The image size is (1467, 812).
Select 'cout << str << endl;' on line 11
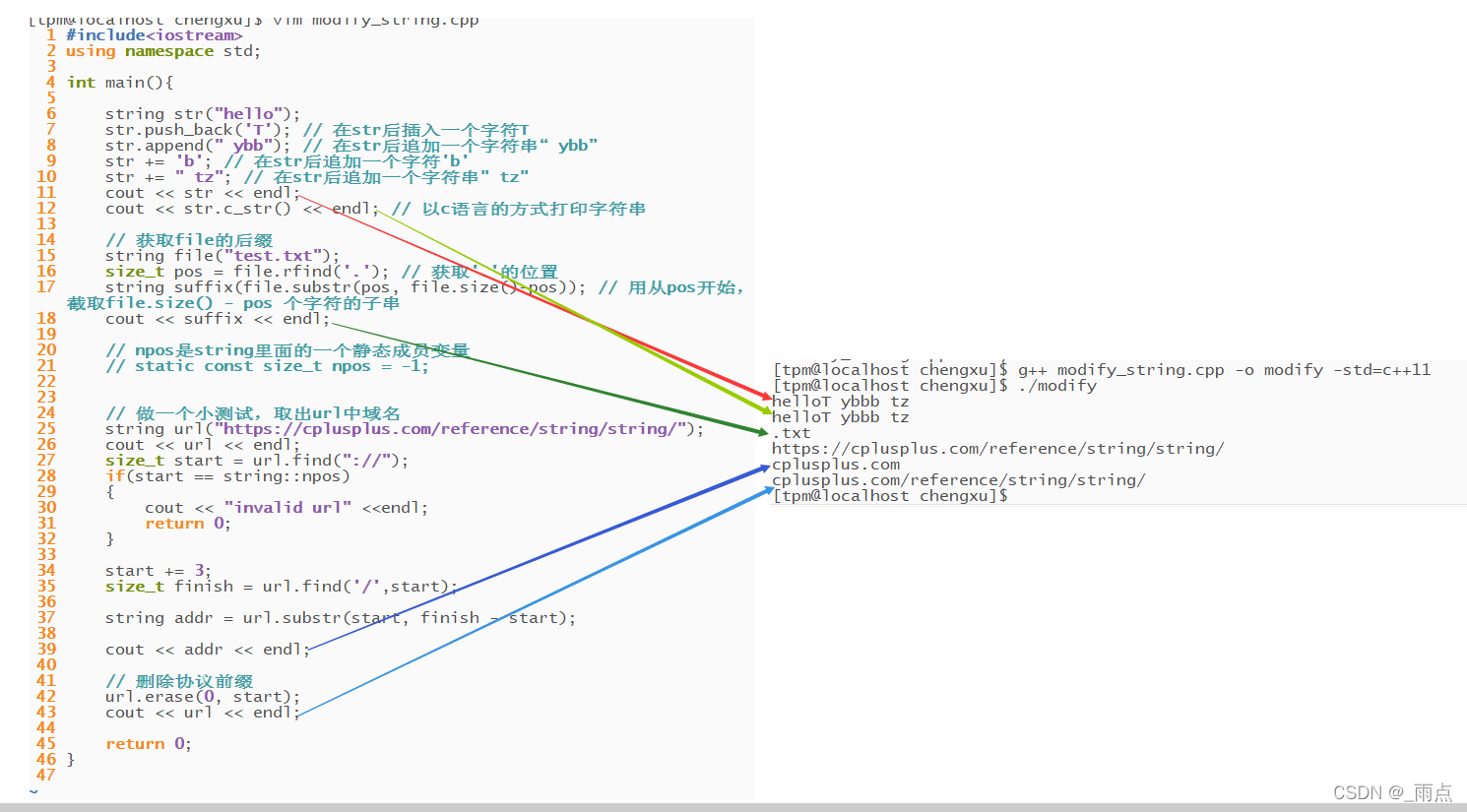tap(203, 193)
